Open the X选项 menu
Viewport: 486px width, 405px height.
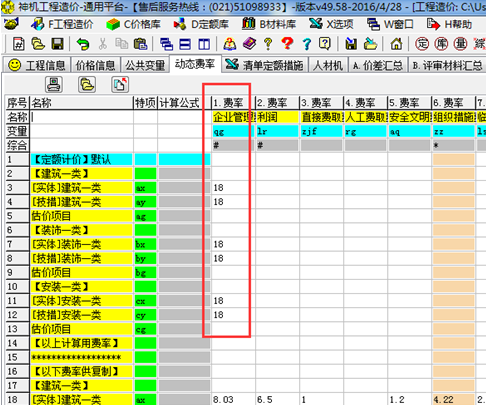331,24
